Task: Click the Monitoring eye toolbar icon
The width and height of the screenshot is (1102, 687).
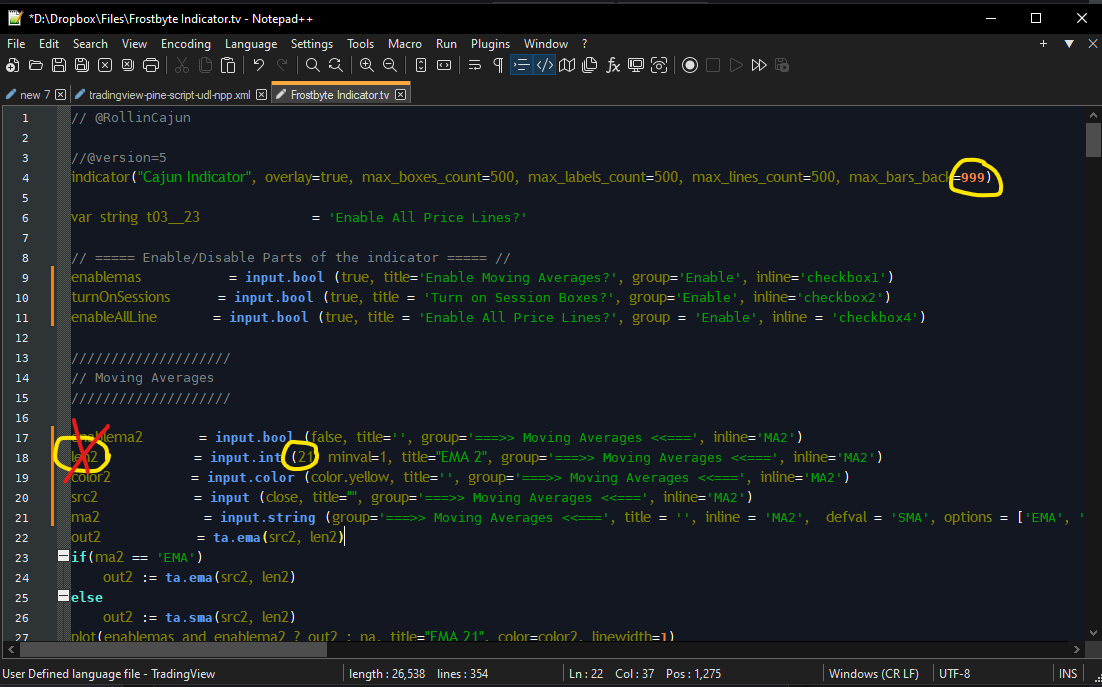Action: 659,65
